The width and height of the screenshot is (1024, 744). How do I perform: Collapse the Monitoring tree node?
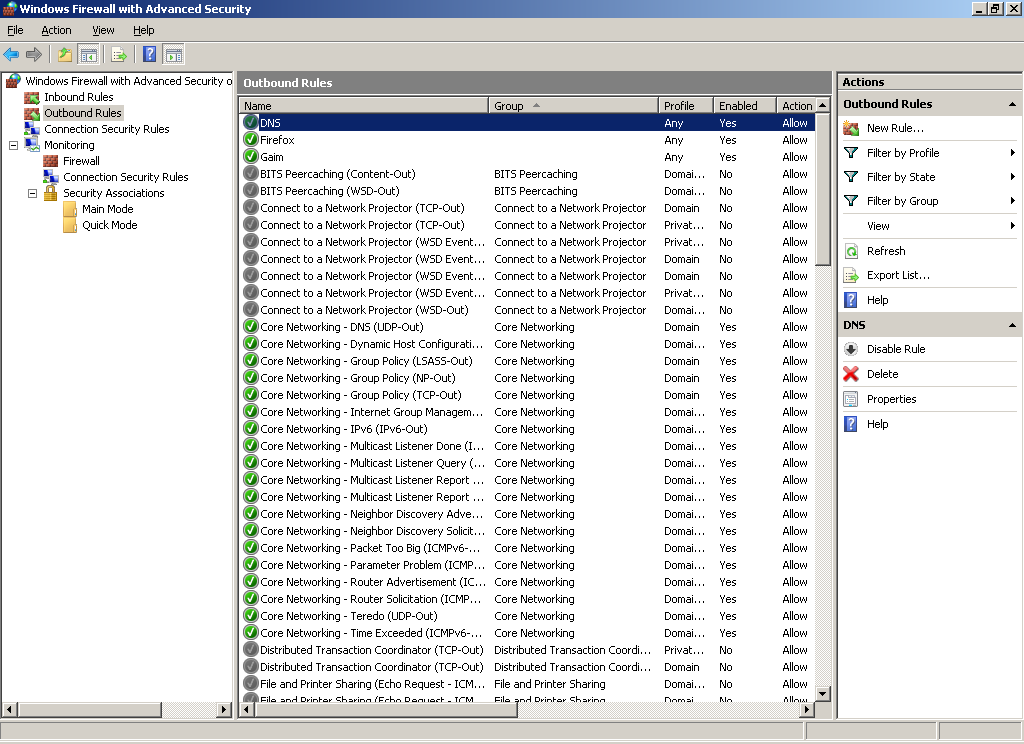(x=13, y=145)
